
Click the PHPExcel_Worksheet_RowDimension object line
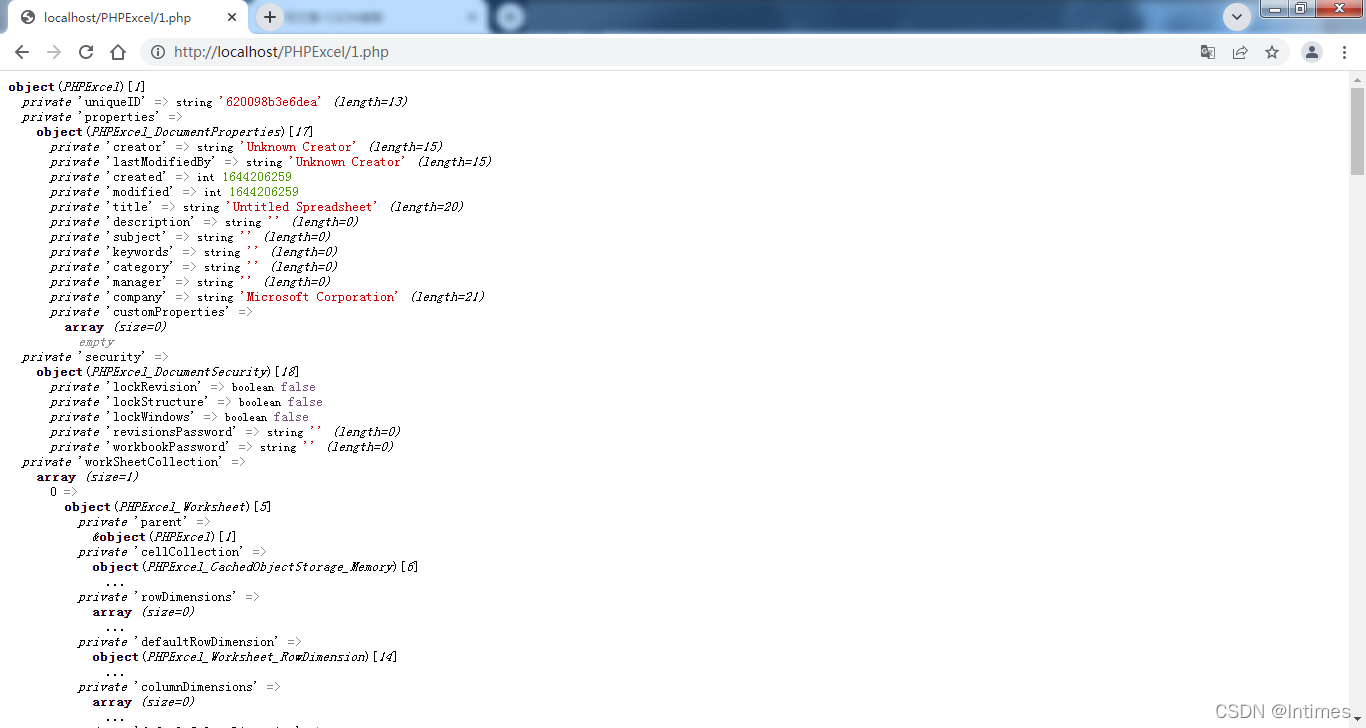[x=245, y=657]
